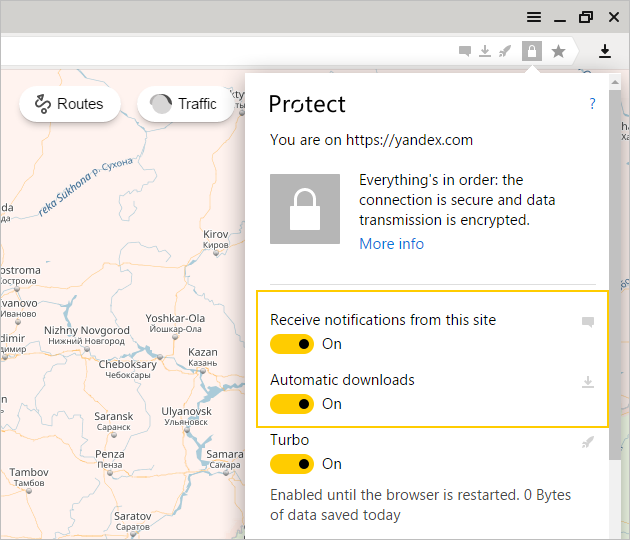
Task: Show Traffic on the map
Action: (x=185, y=104)
